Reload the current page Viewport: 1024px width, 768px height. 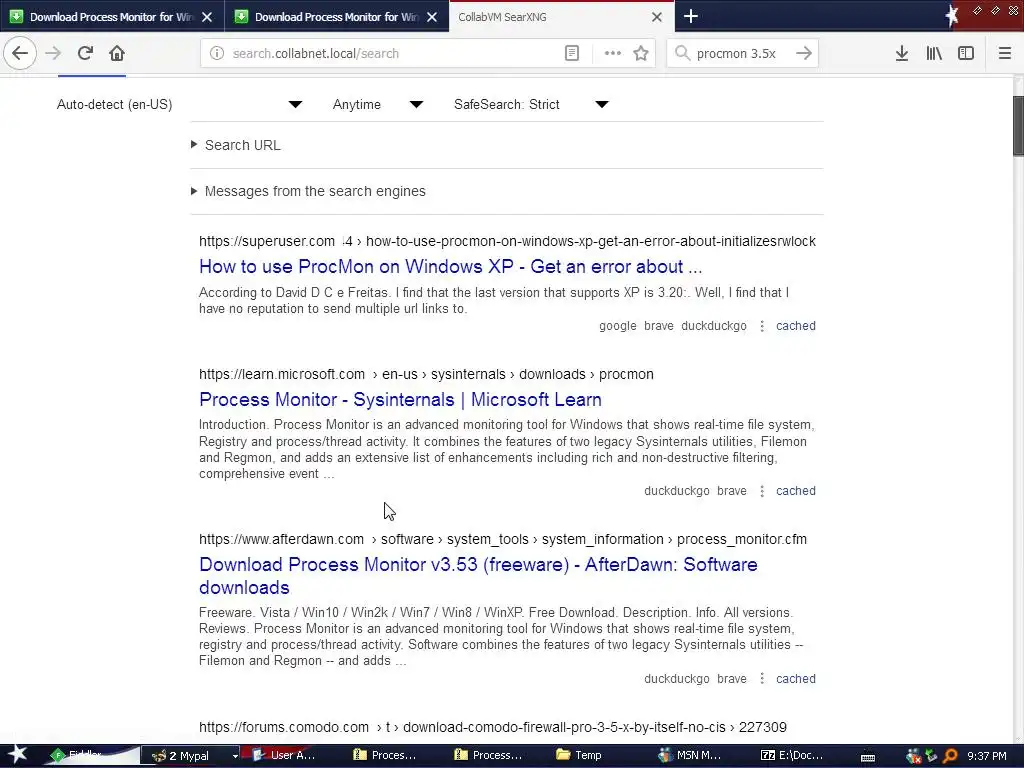click(x=85, y=53)
